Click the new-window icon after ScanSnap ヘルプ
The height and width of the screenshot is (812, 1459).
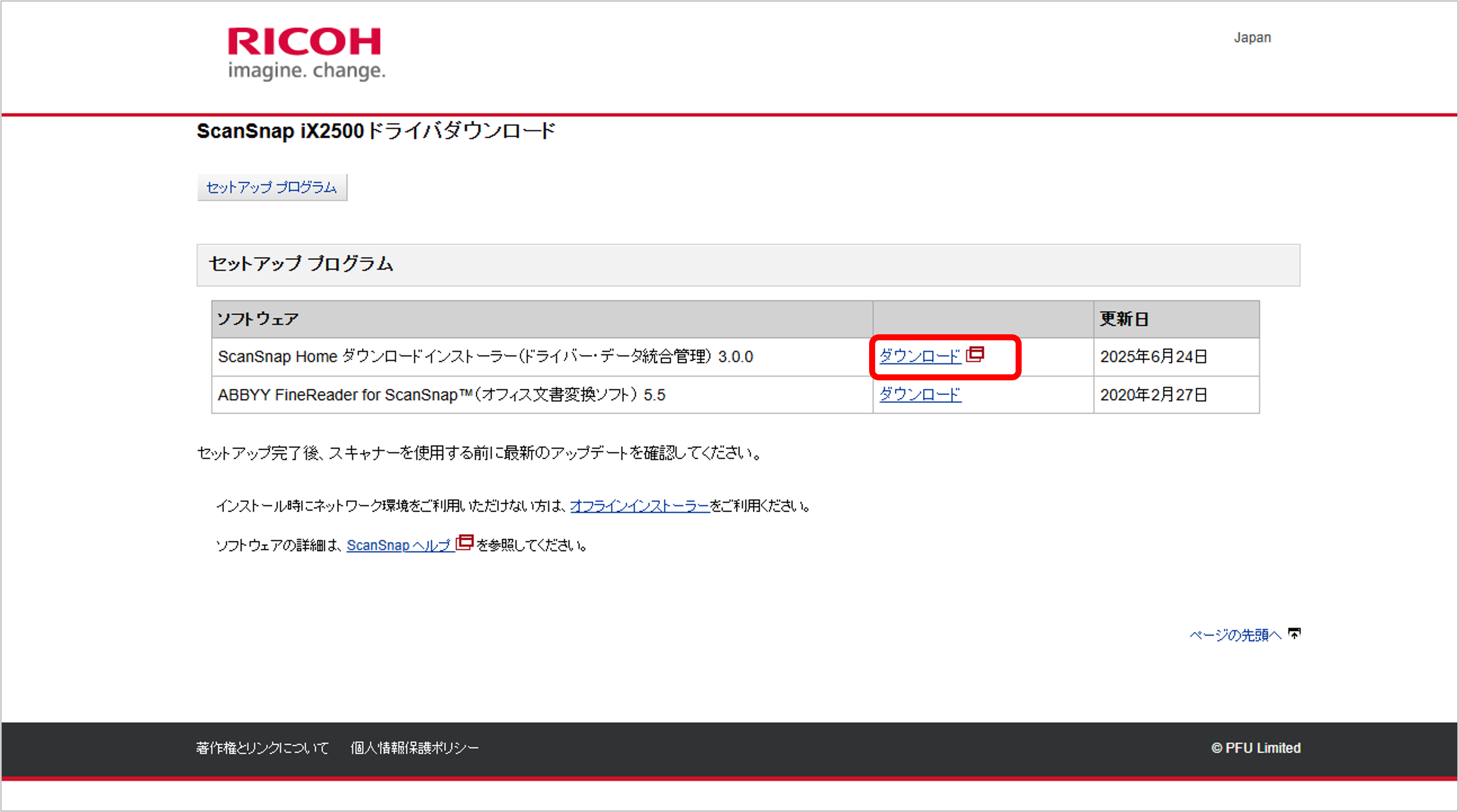465,542
